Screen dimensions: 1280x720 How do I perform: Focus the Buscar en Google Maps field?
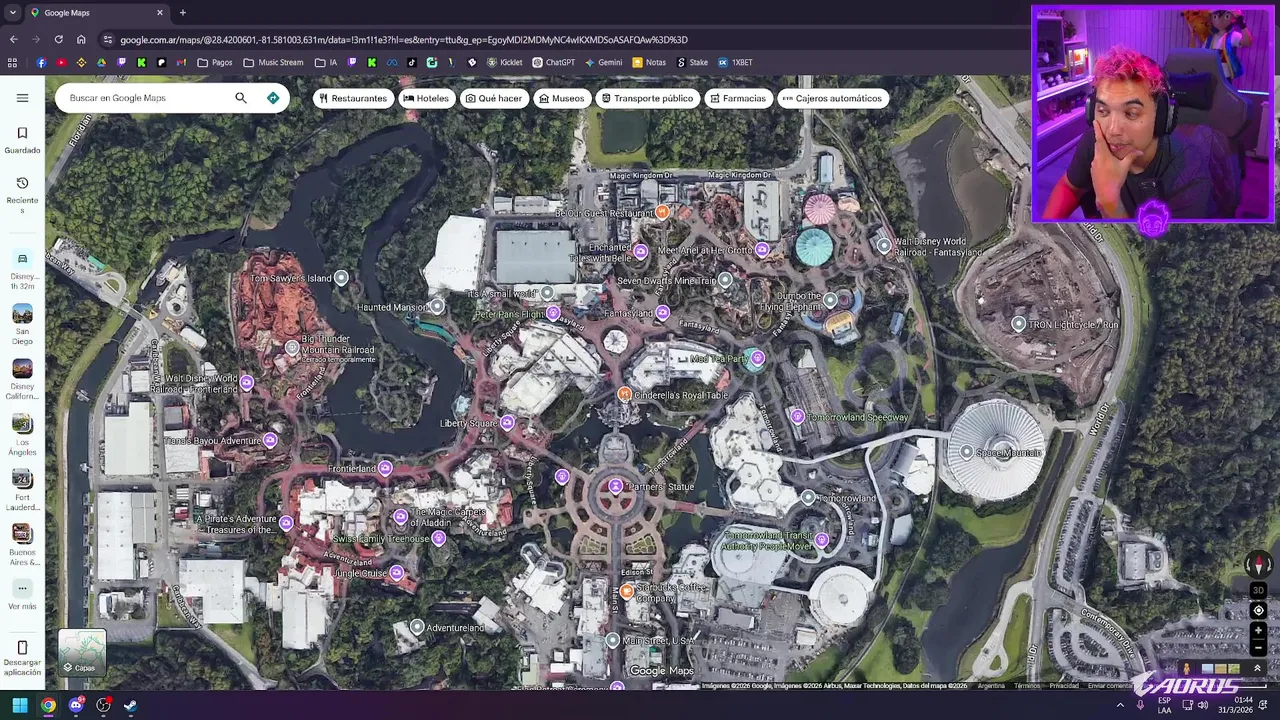point(147,98)
